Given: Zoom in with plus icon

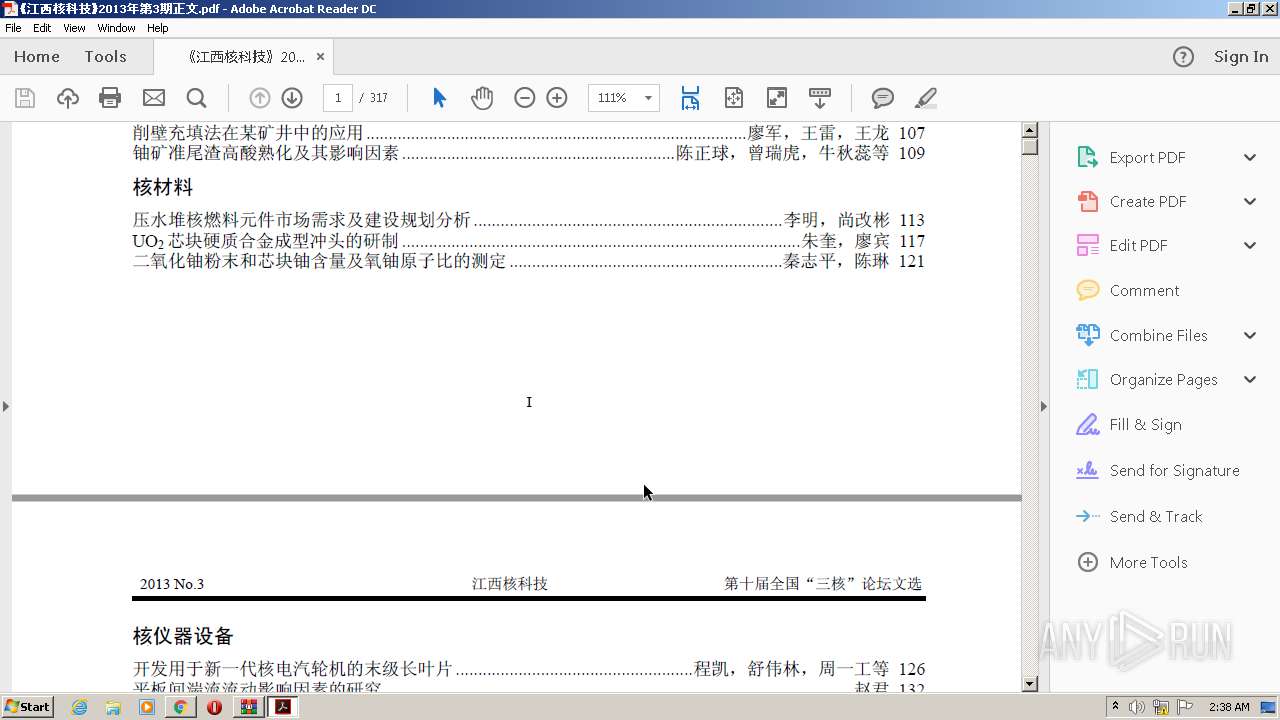Looking at the screenshot, I should (x=557, y=98).
